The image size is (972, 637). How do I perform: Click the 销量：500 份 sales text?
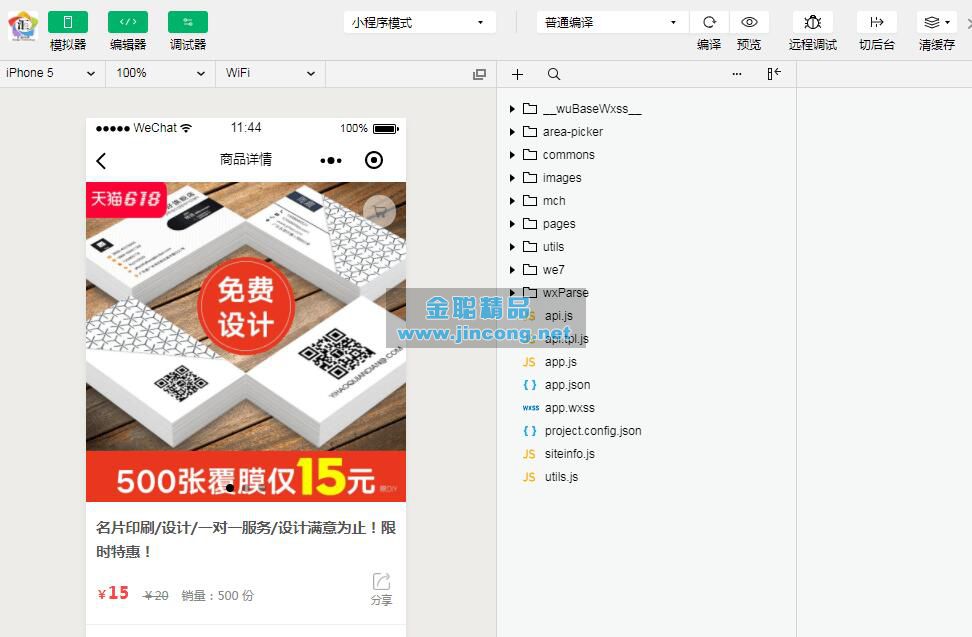pos(218,595)
